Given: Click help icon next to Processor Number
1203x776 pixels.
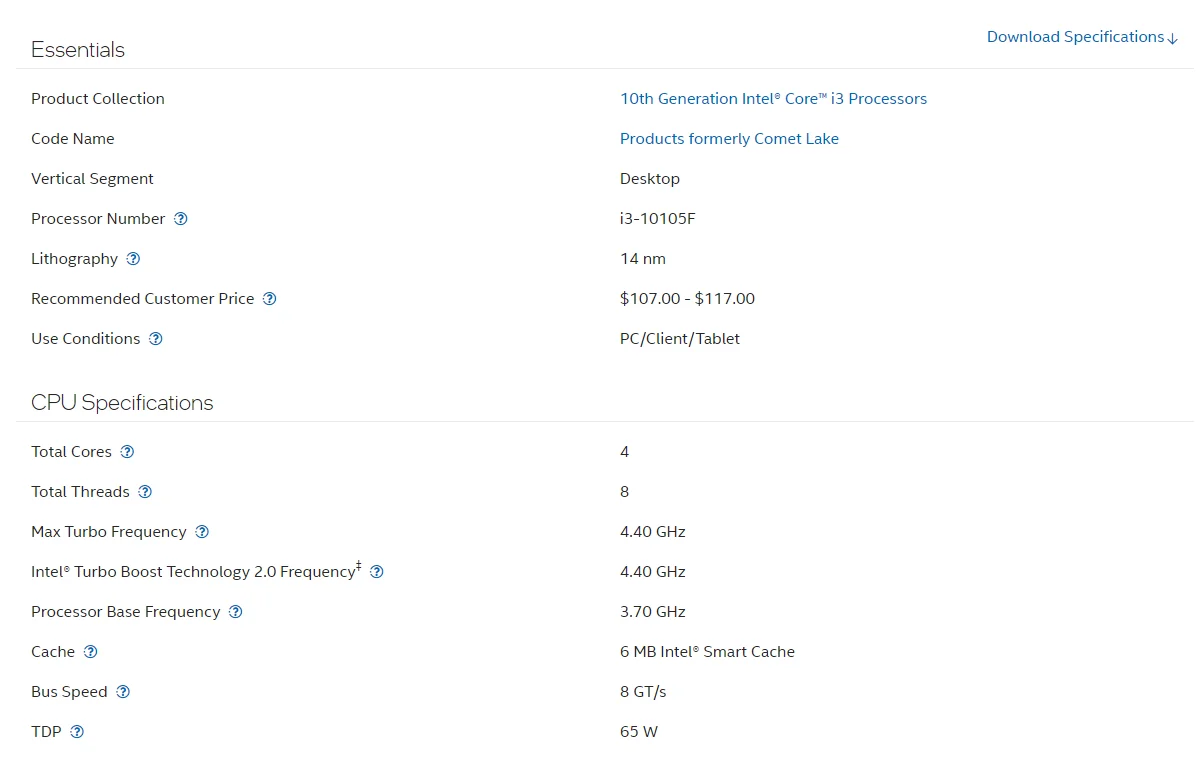Looking at the screenshot, I should click(181, 219).
